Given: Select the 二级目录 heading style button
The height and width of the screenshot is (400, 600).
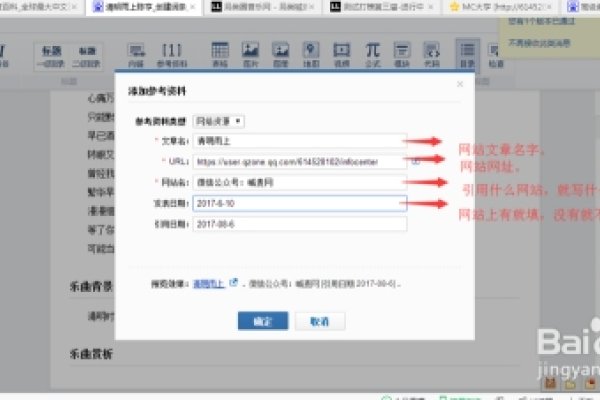Looking at the screenshot, I should tap(90, 54).
